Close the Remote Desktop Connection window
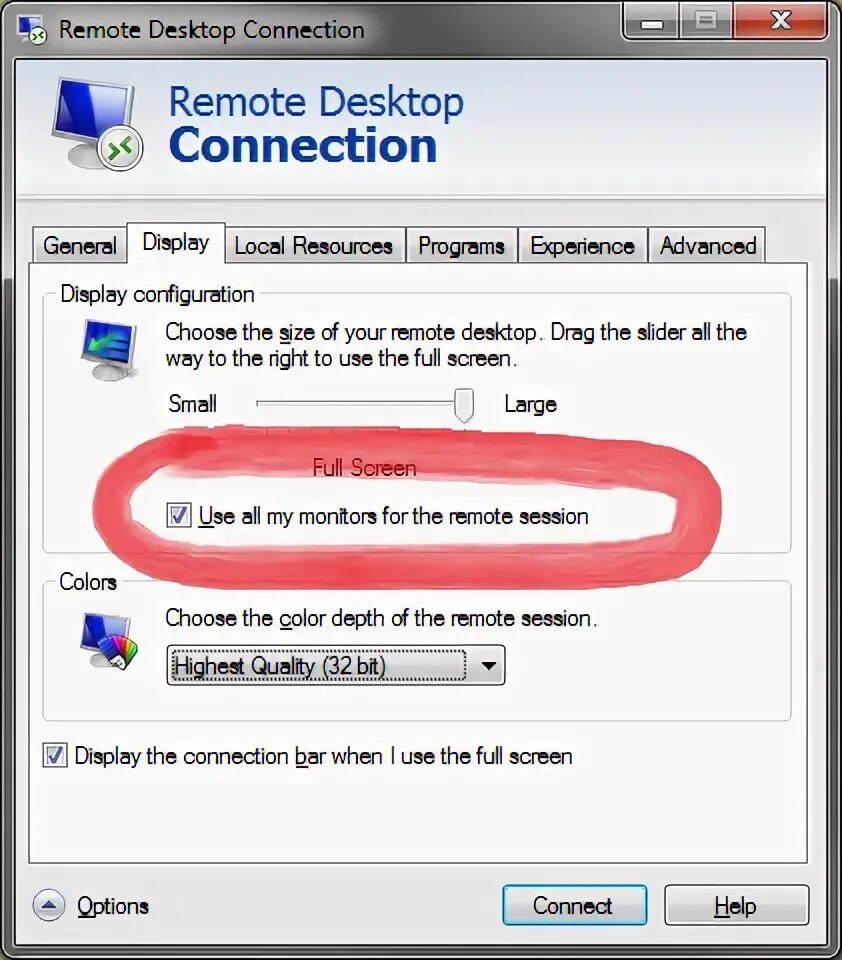 [781, 21]
